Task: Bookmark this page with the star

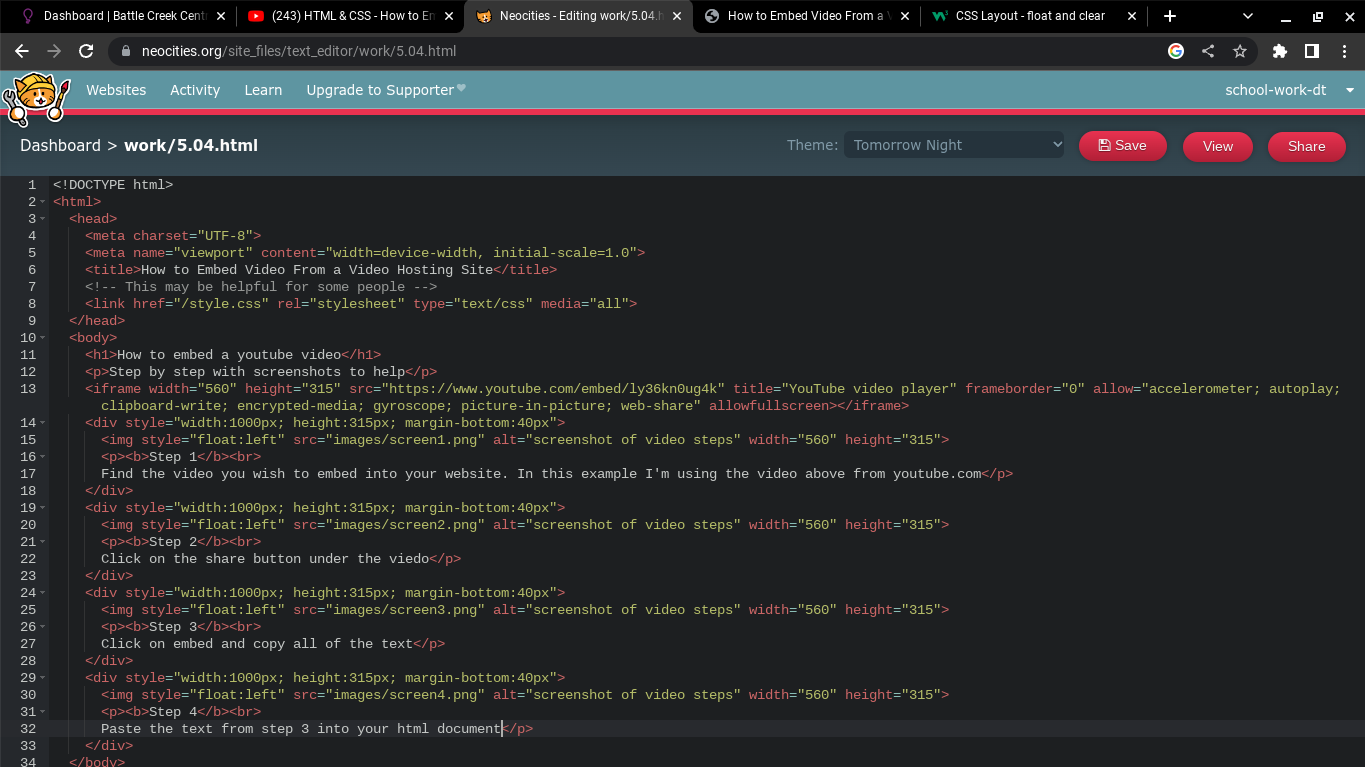Action: (1240, 51)
